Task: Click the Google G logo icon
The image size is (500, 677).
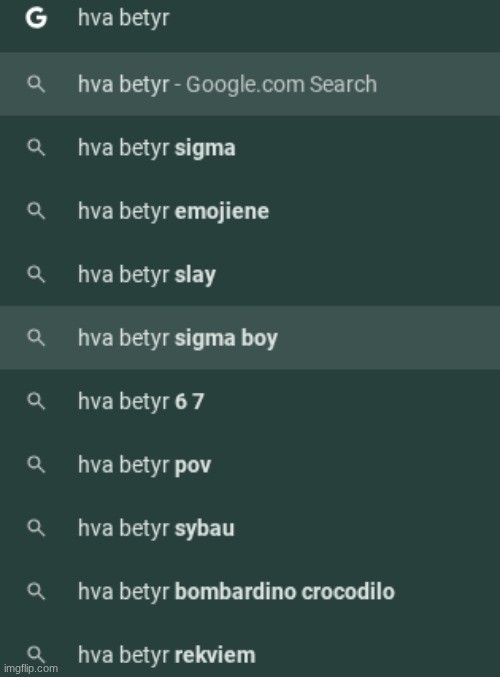Action: point(36,18)
